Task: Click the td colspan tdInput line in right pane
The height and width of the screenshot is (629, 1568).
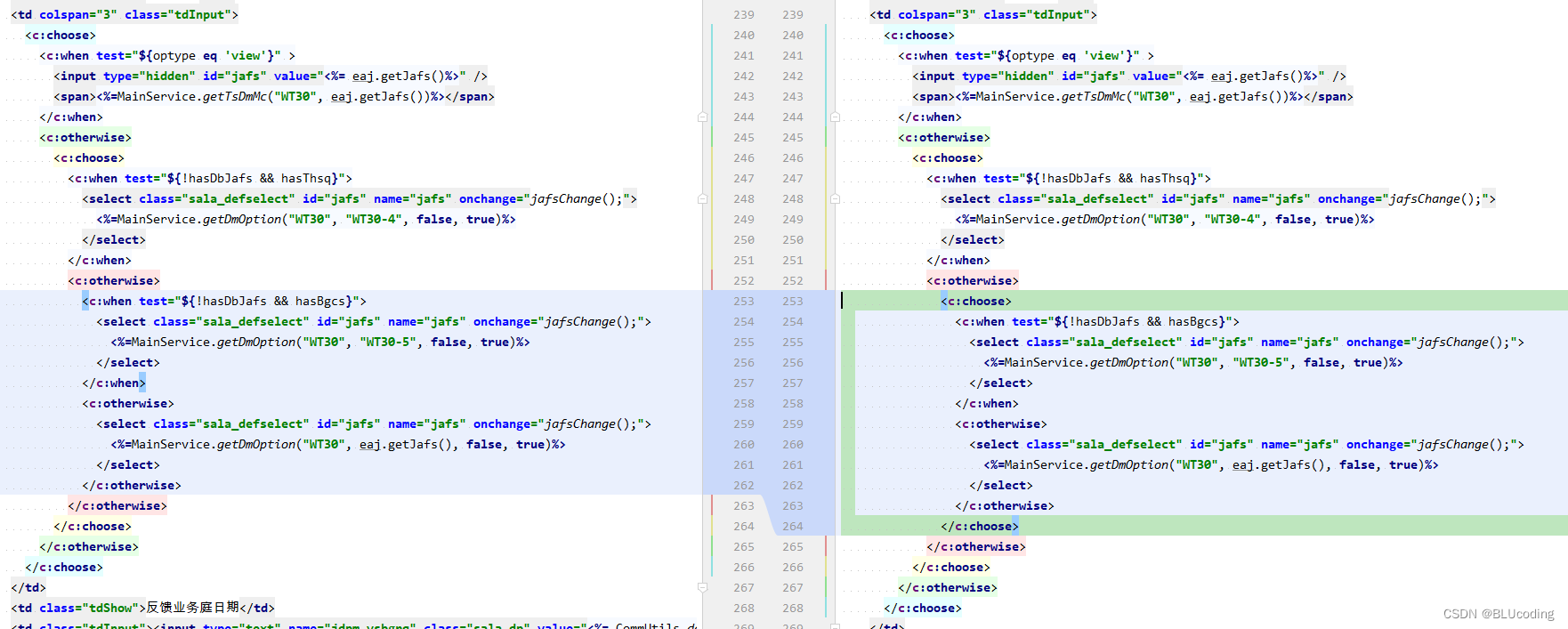Action: click(x=983, y=14)
